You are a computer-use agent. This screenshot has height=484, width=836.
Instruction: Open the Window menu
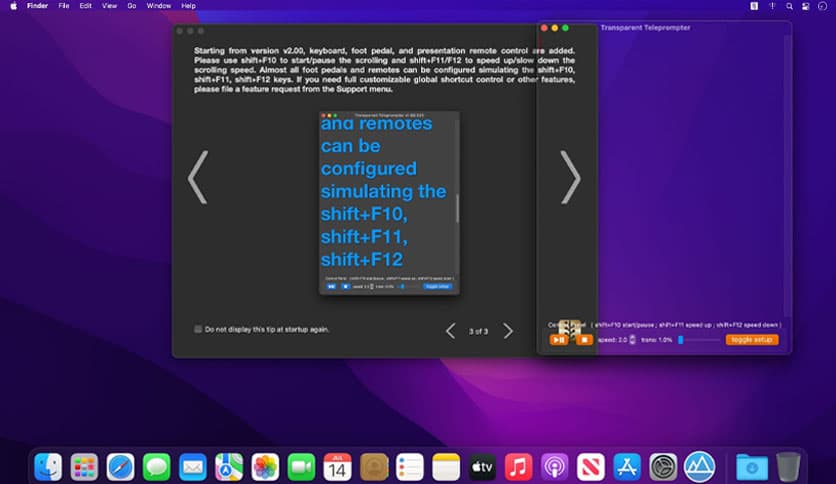(x=159, y=6)
